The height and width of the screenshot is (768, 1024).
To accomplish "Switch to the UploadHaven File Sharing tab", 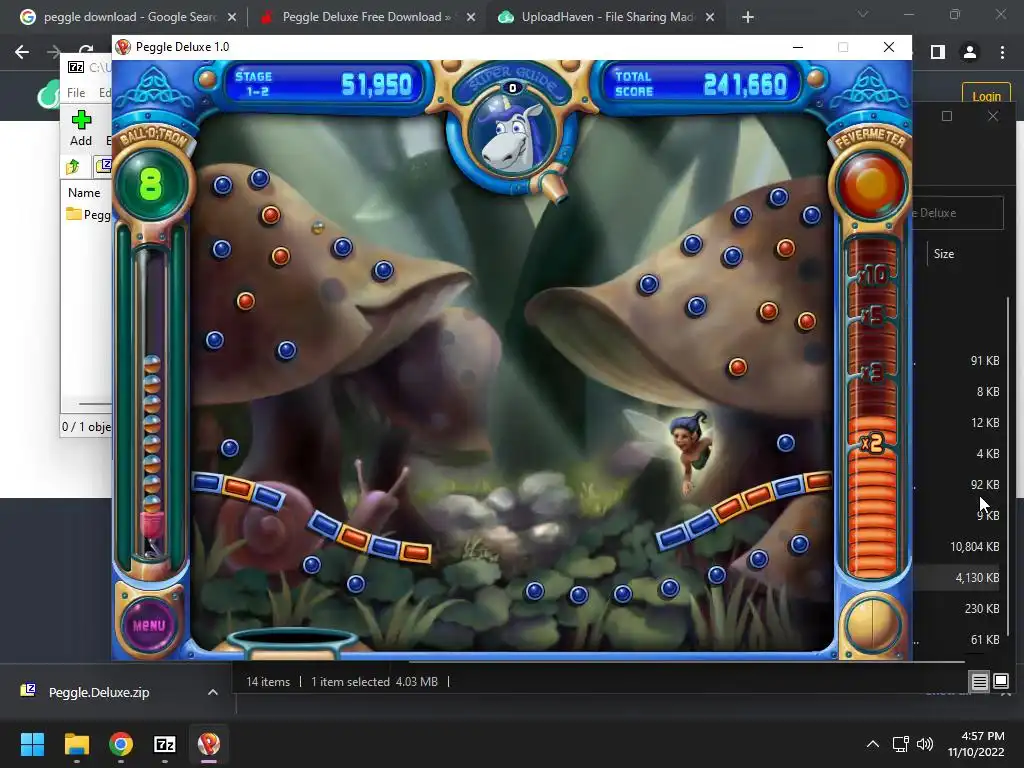I will [604, 17].
